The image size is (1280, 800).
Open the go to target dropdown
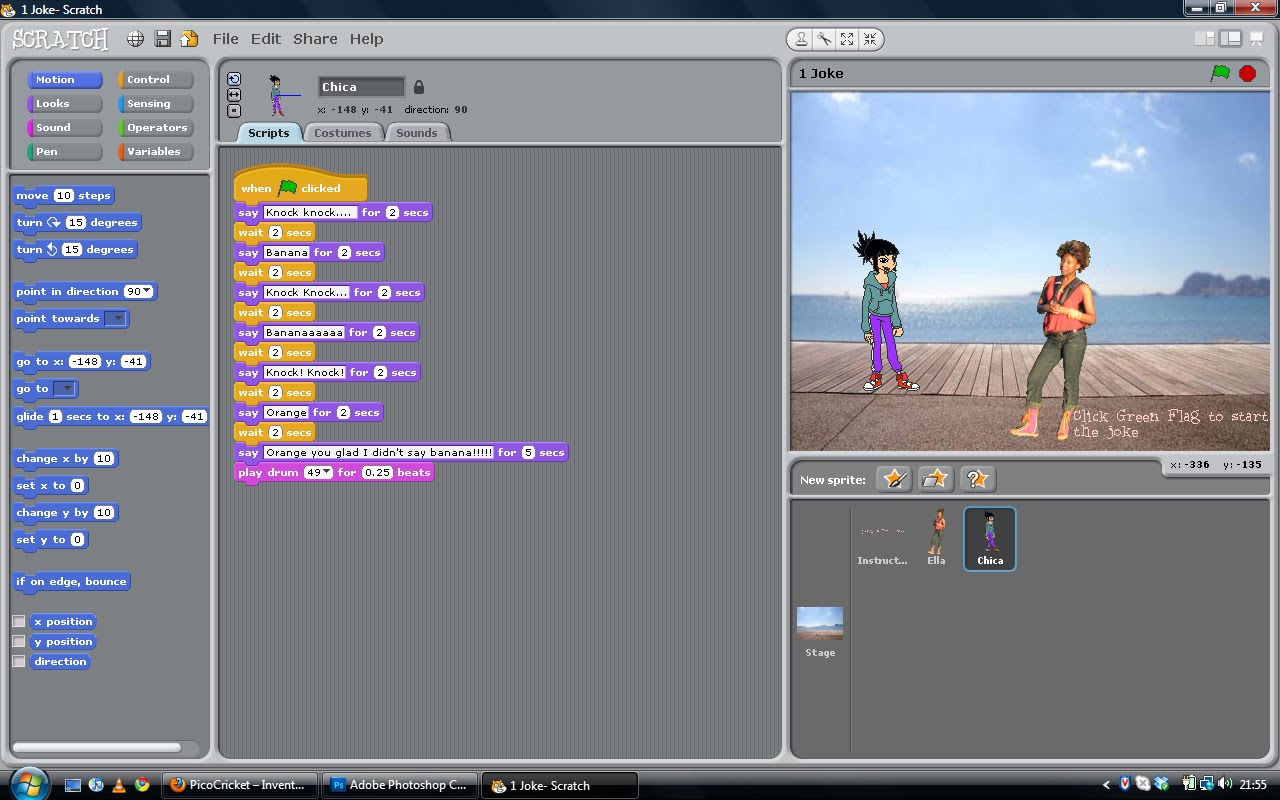(x=65, y=389)
